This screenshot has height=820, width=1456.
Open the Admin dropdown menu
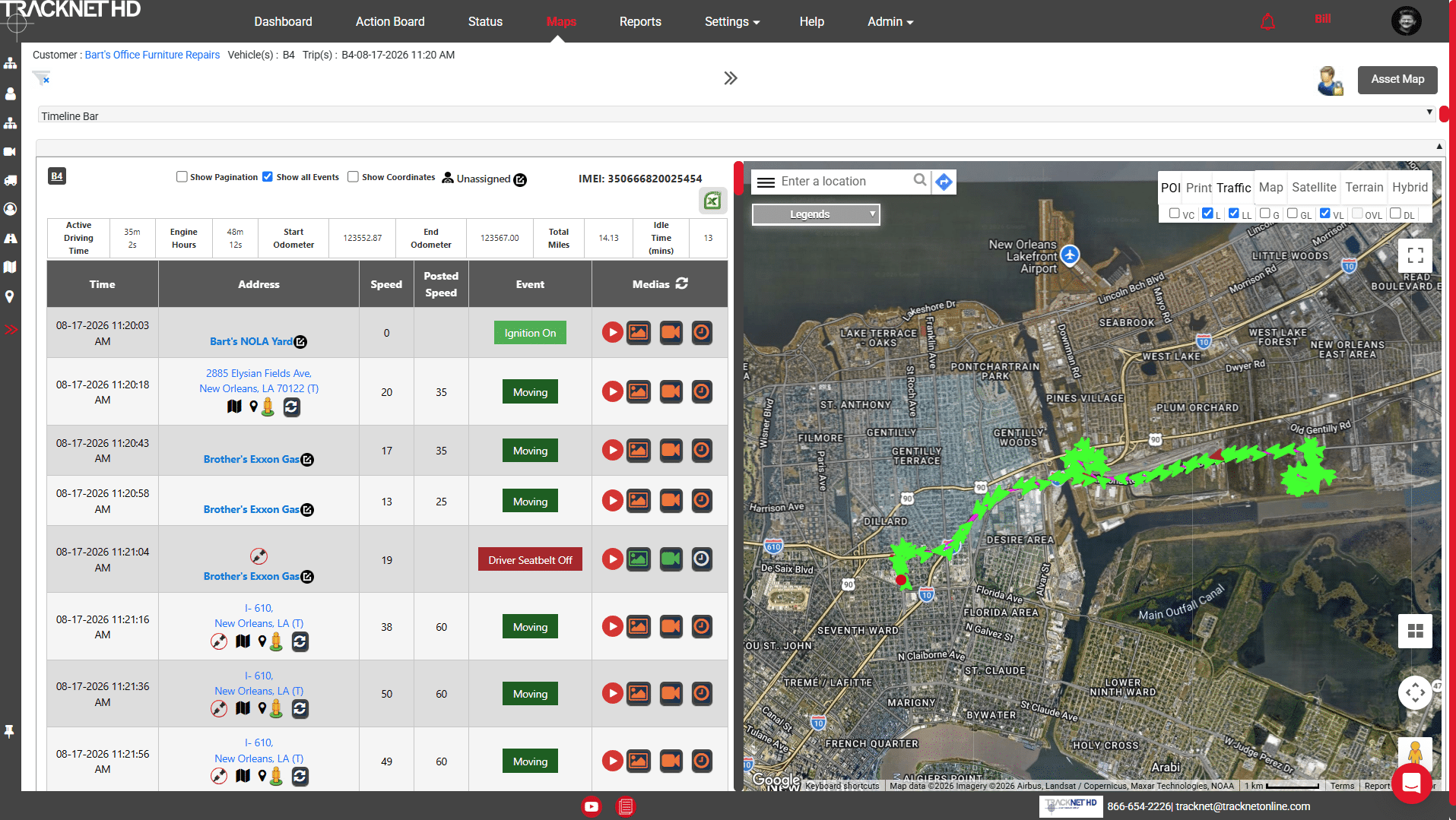coord(890,22)
